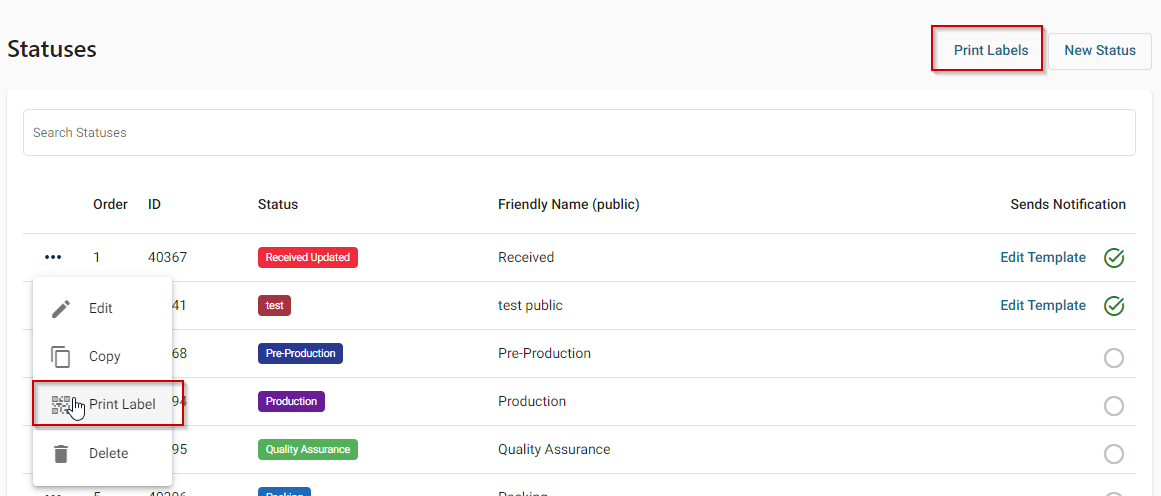Choose Edit from the context menu

tap(102, 308)
